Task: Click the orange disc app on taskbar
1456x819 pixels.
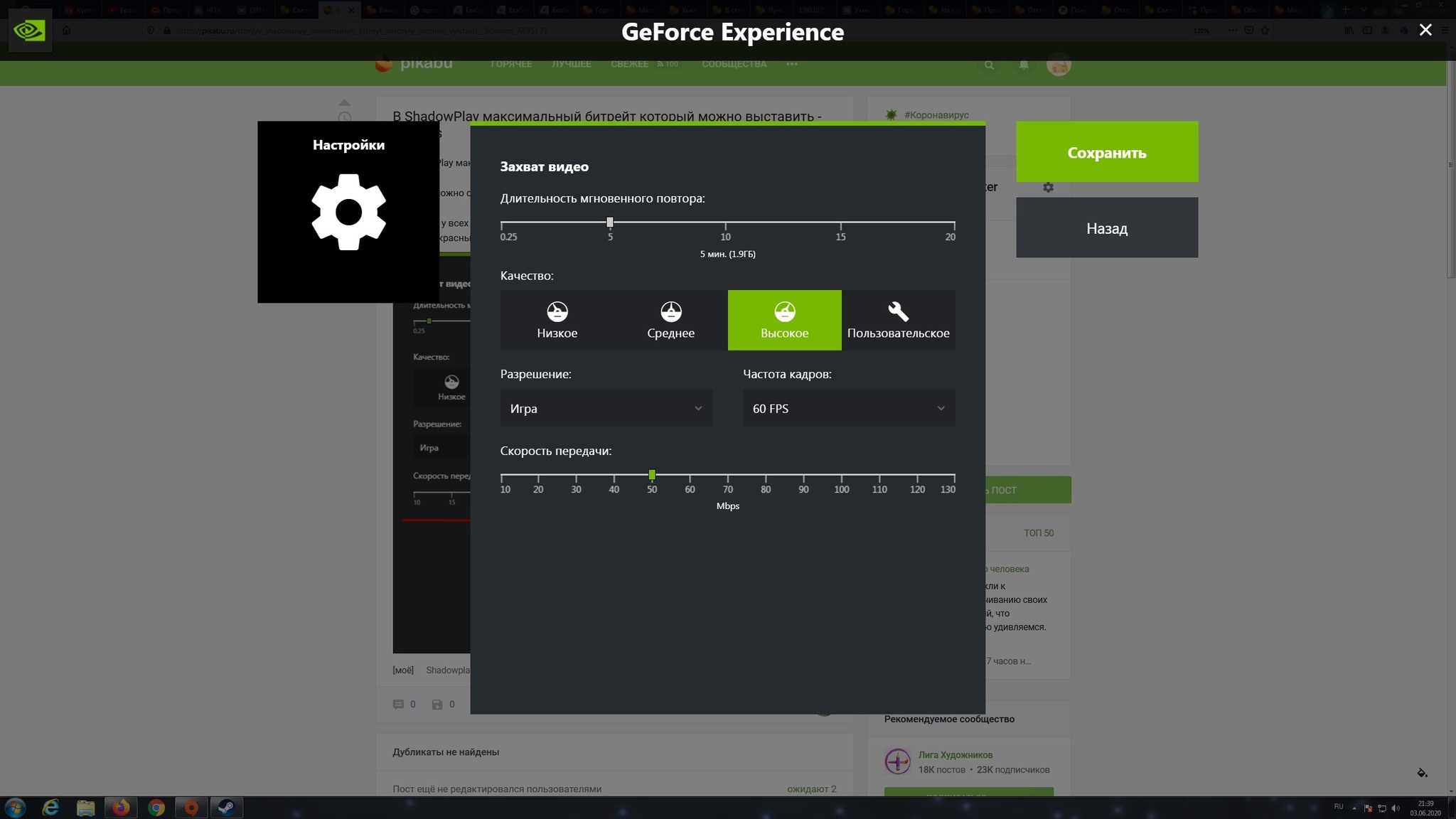Action: point(191,808)
